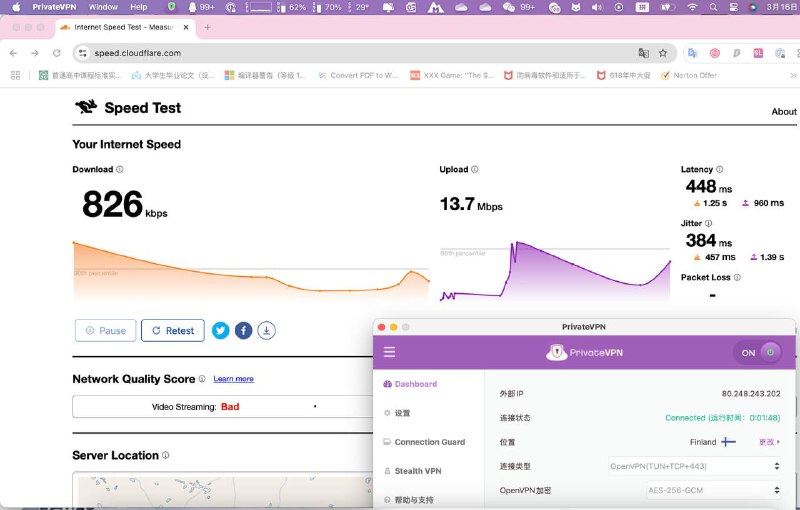Click the translate page icon in address bar
Image resolution: width=800 pixels, height=510 pixels.
[644, 53]
